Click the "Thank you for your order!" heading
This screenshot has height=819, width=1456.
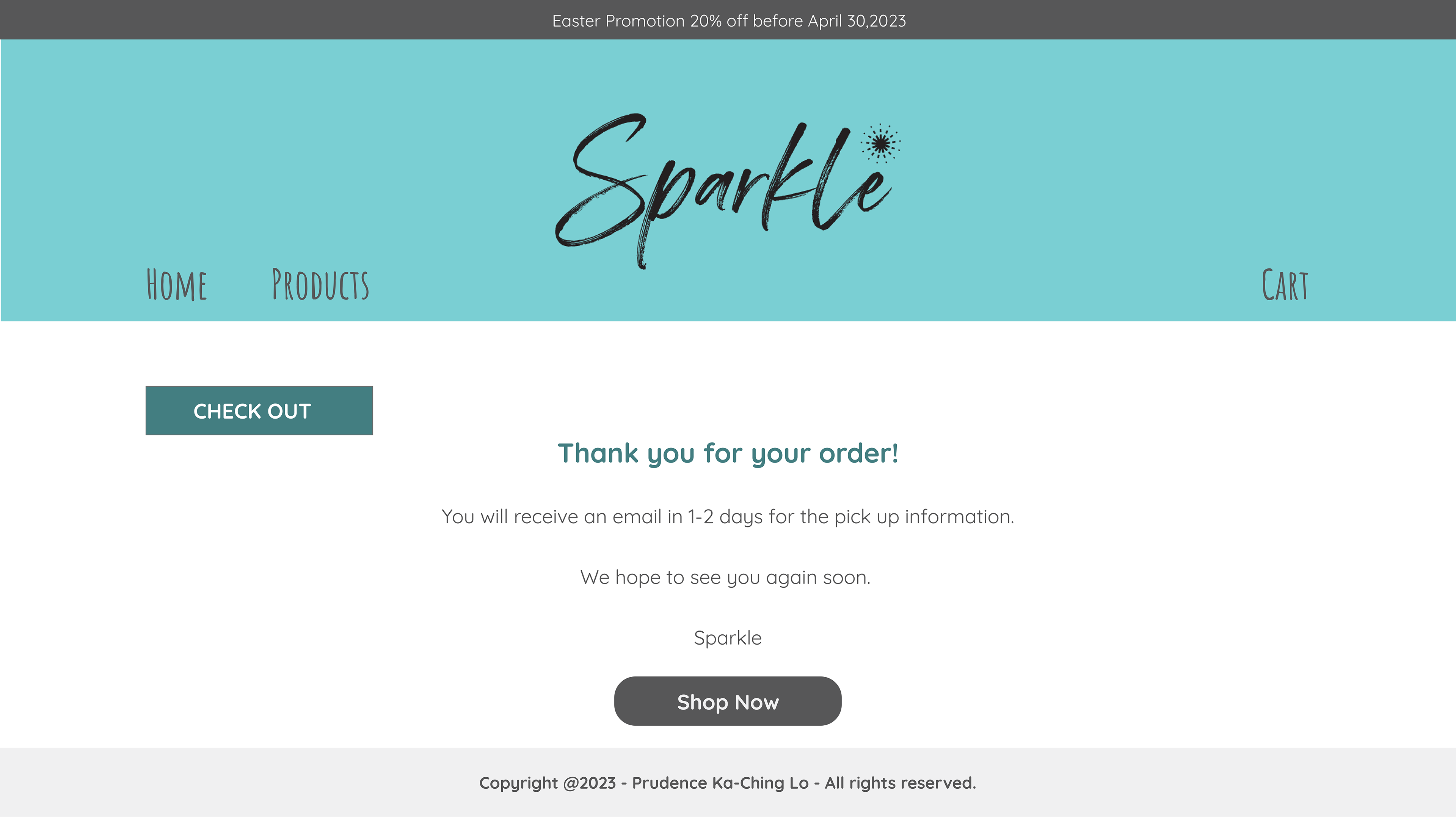[x=728, y=453]
